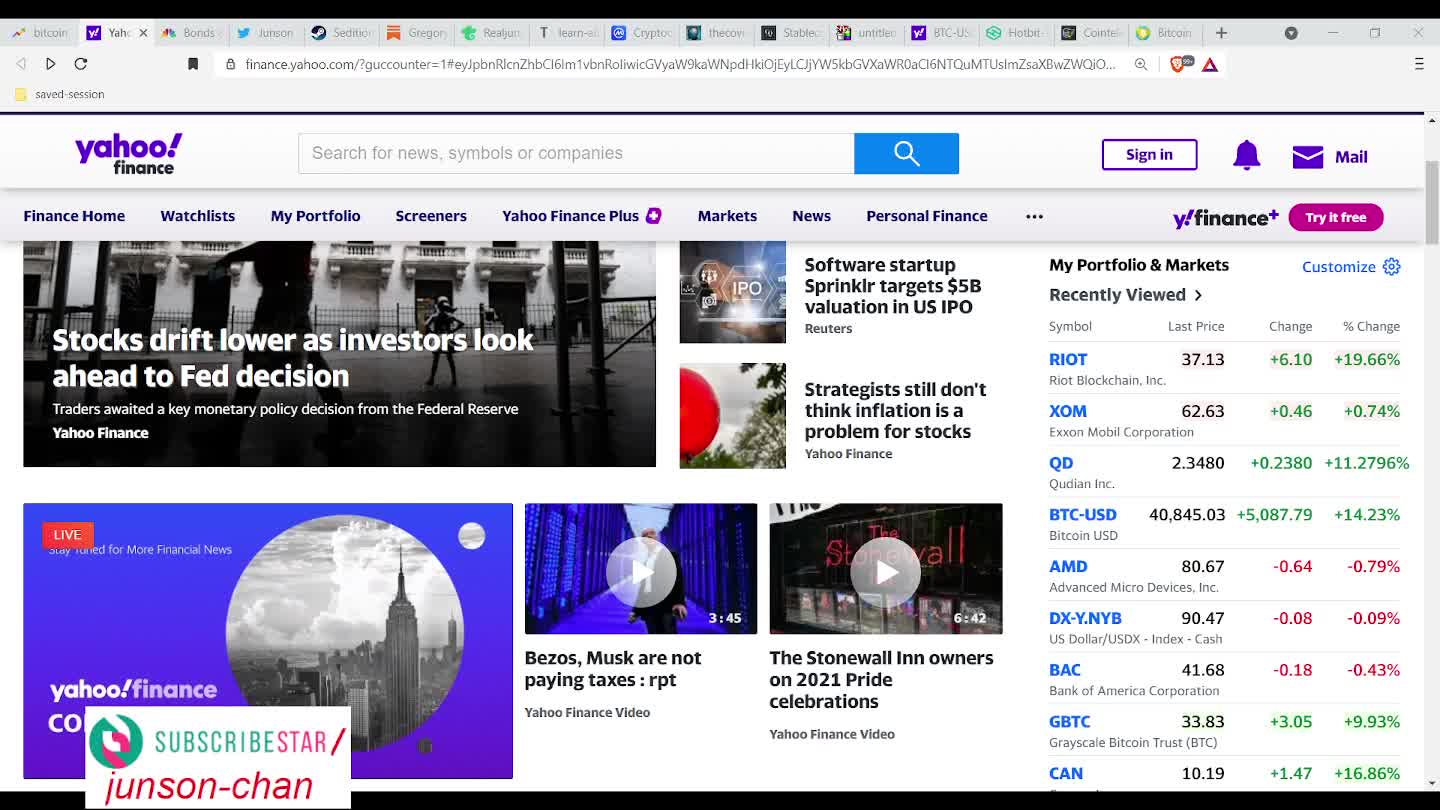Switch to the bitcoin browser tab
The width and height of the screenshot is (1440, 810).
coord(41,32)
